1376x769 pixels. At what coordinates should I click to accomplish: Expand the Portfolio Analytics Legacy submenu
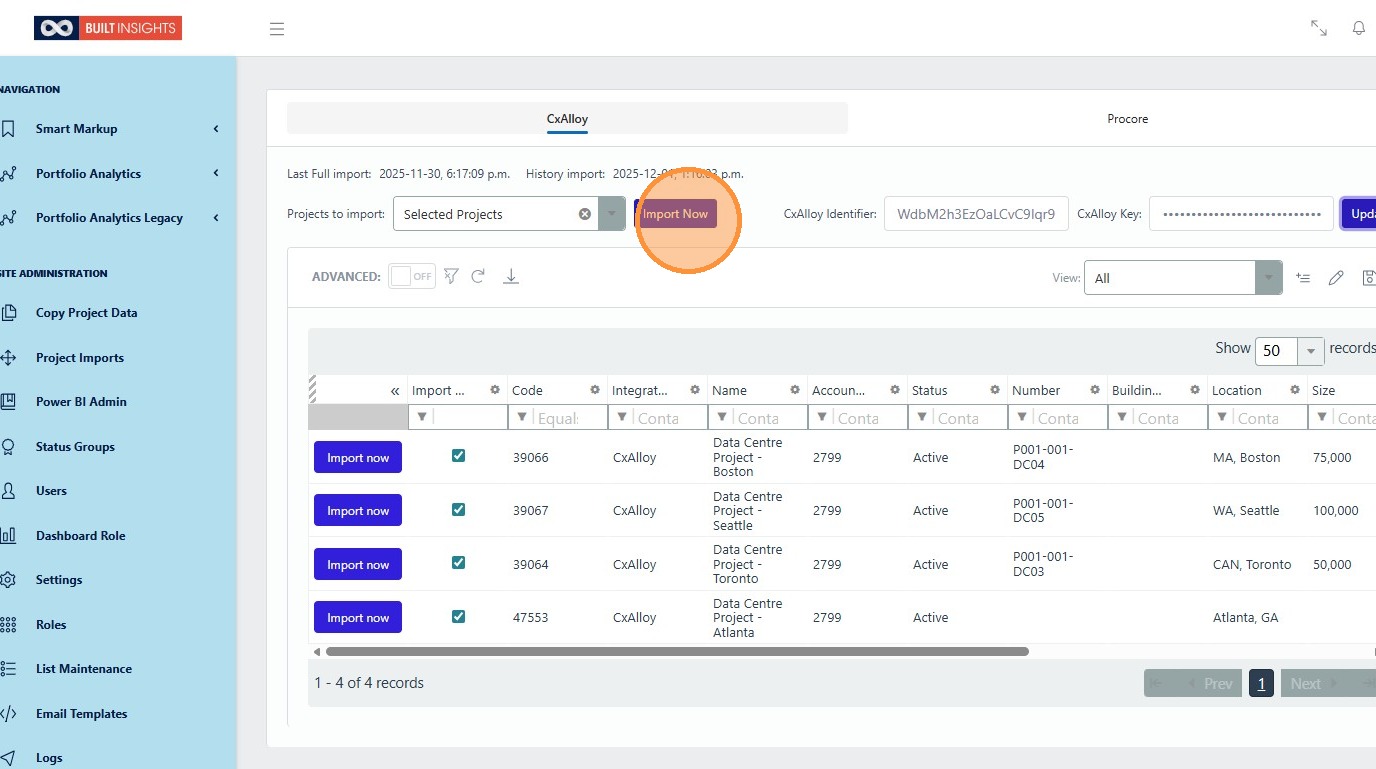pyautogui.click(x=216, y=218)
